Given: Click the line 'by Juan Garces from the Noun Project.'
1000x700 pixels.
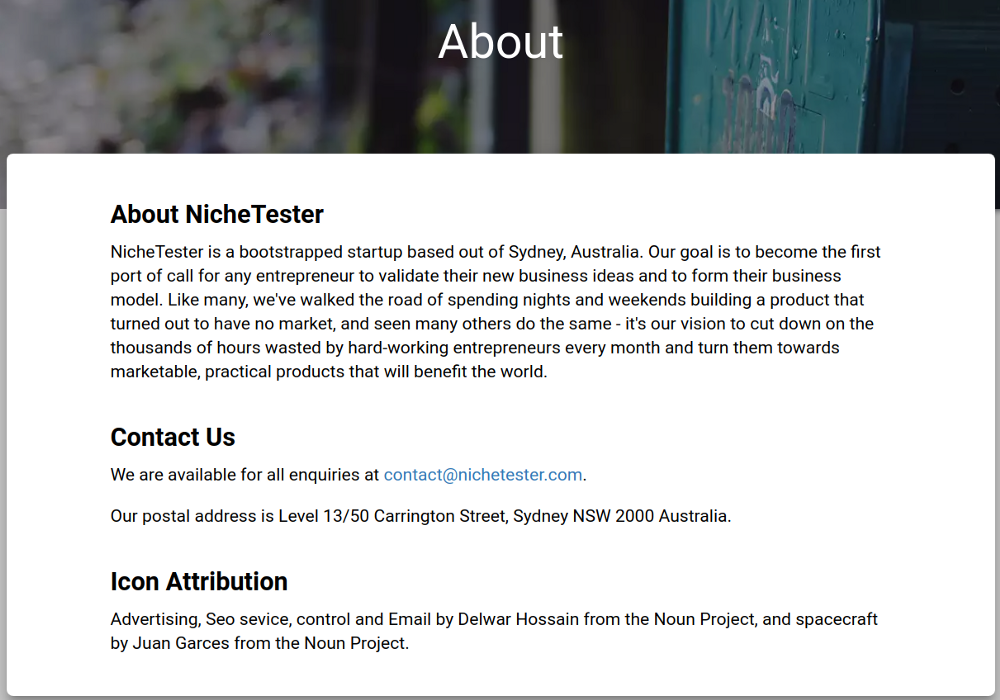Looking at the screenshot, I should click(260, 643).
